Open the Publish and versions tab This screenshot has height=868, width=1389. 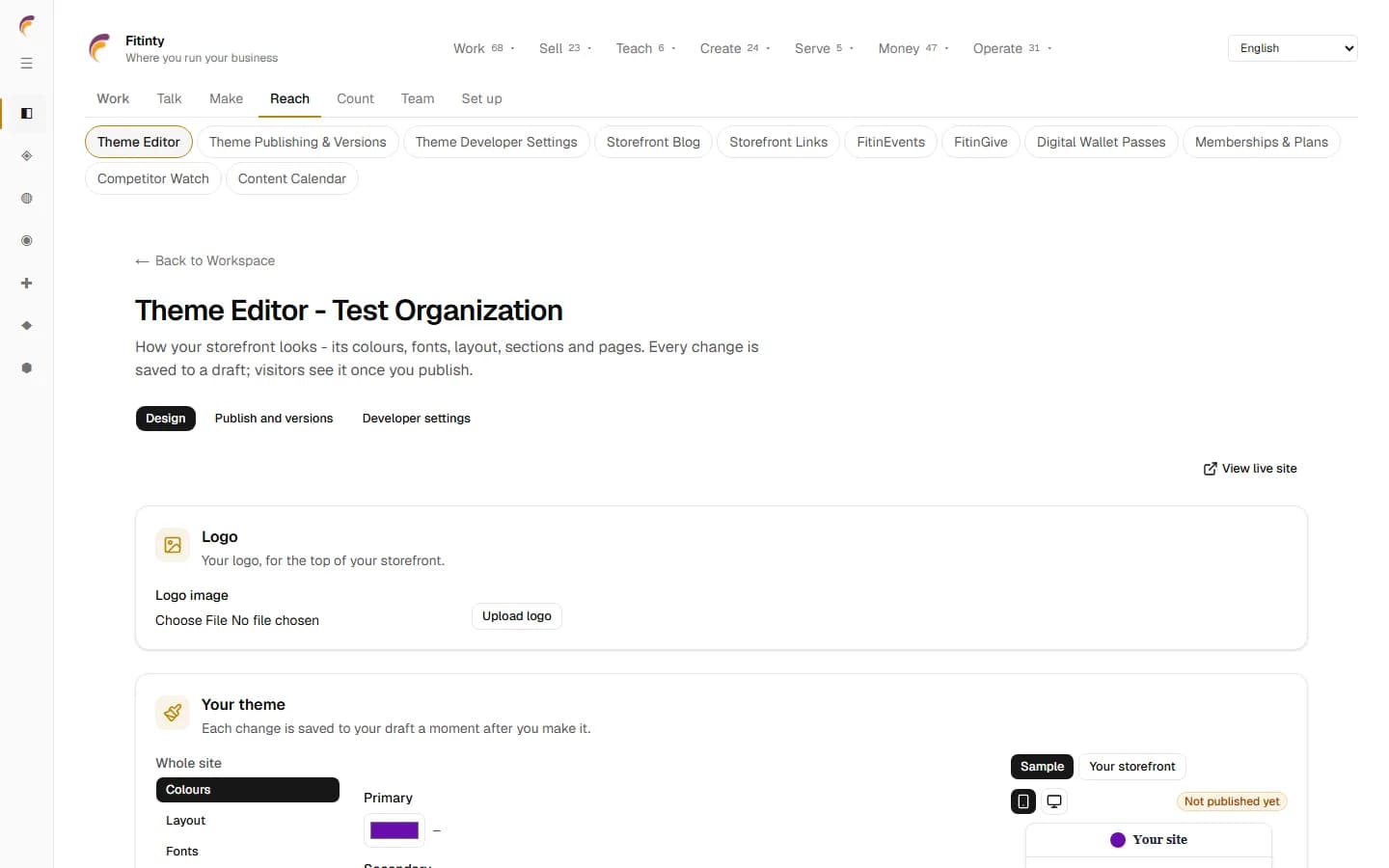click(x=274, y=419)
